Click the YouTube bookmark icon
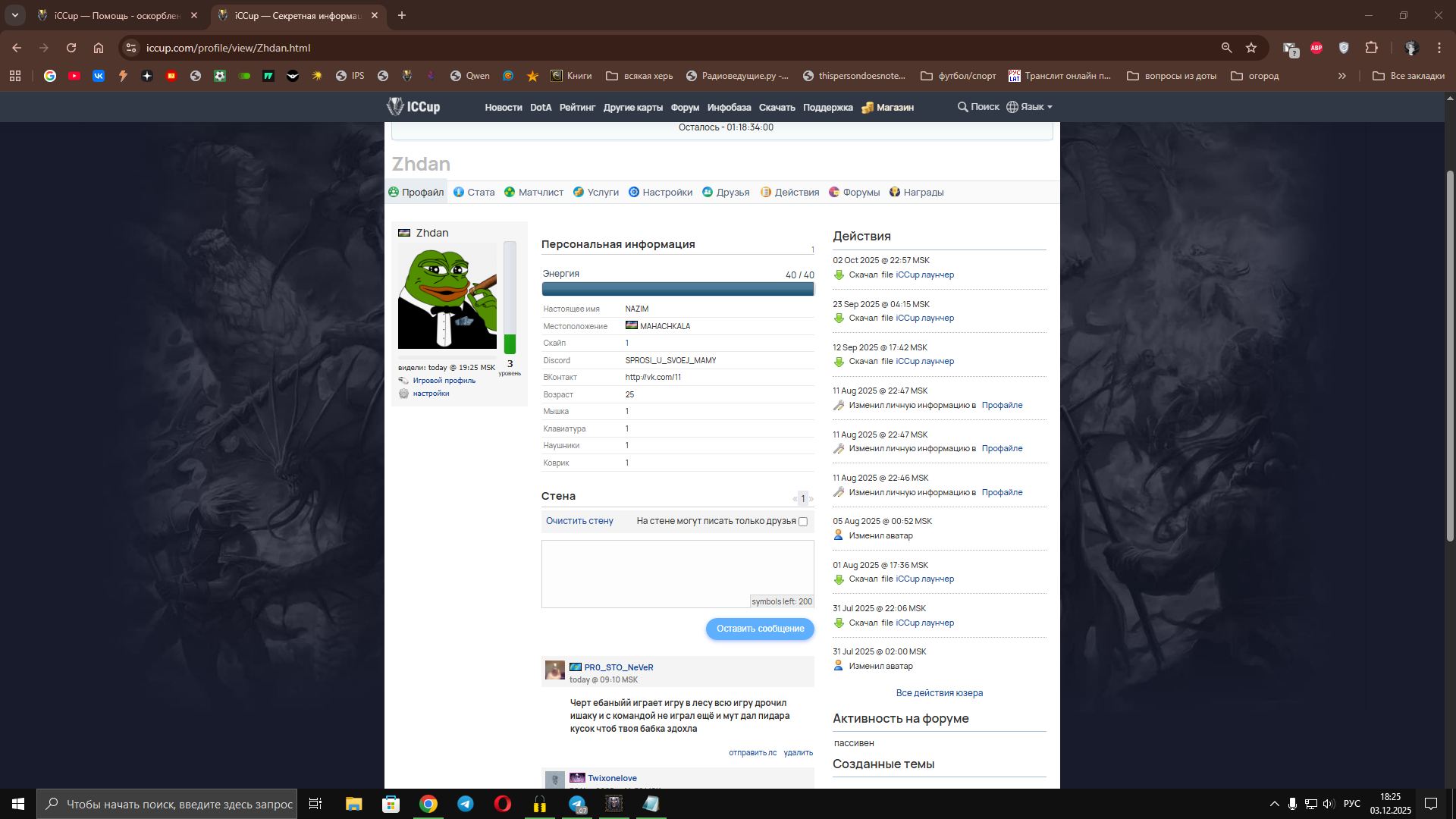The width and height of the screenshot is (1456, 819). click(74, 76)
